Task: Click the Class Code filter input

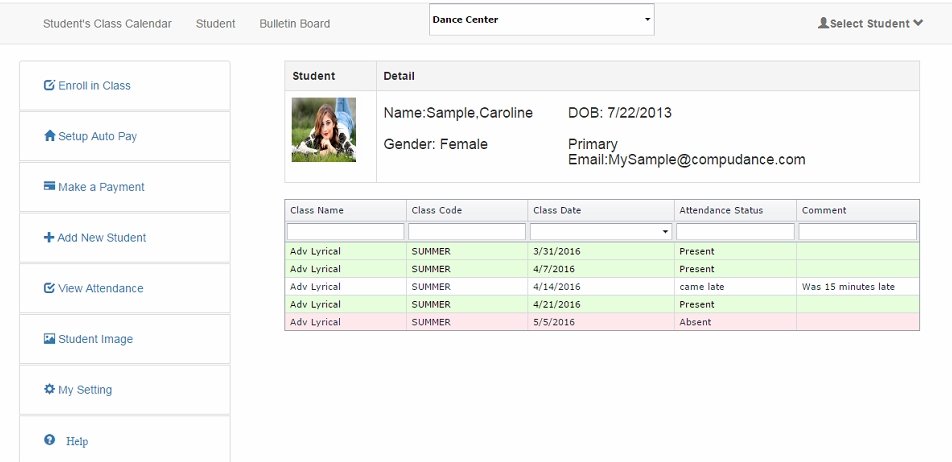Action: click(x=467, y=232)
